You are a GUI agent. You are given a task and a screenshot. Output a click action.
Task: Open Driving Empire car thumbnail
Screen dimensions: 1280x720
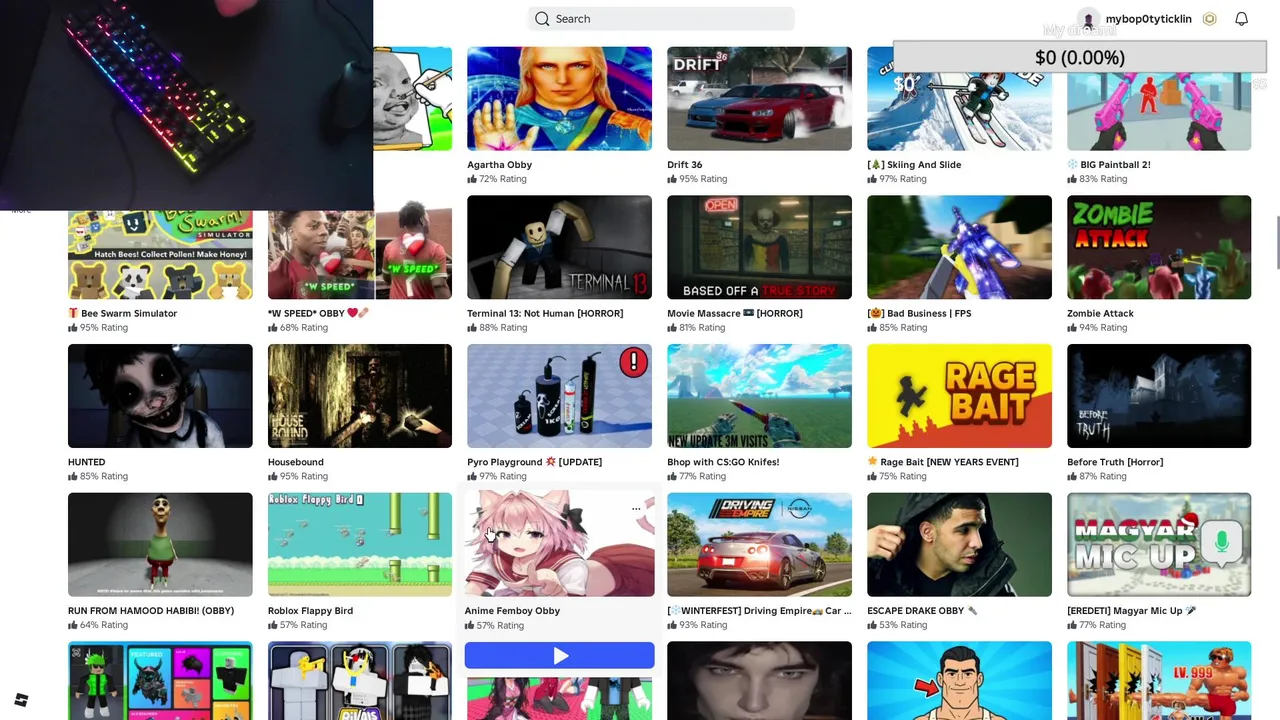tap(759, 544)
